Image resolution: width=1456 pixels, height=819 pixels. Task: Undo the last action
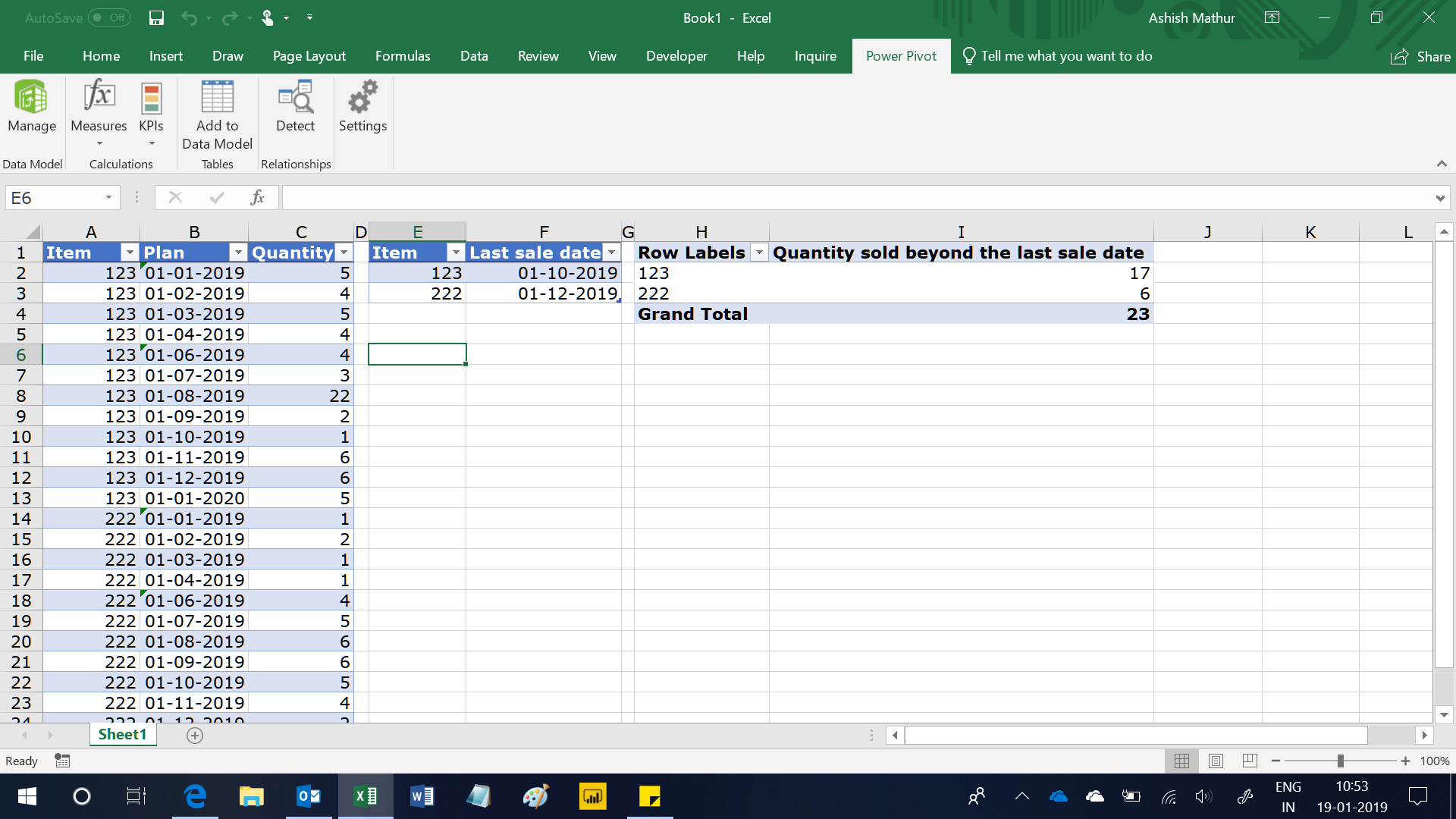[189, 17]
